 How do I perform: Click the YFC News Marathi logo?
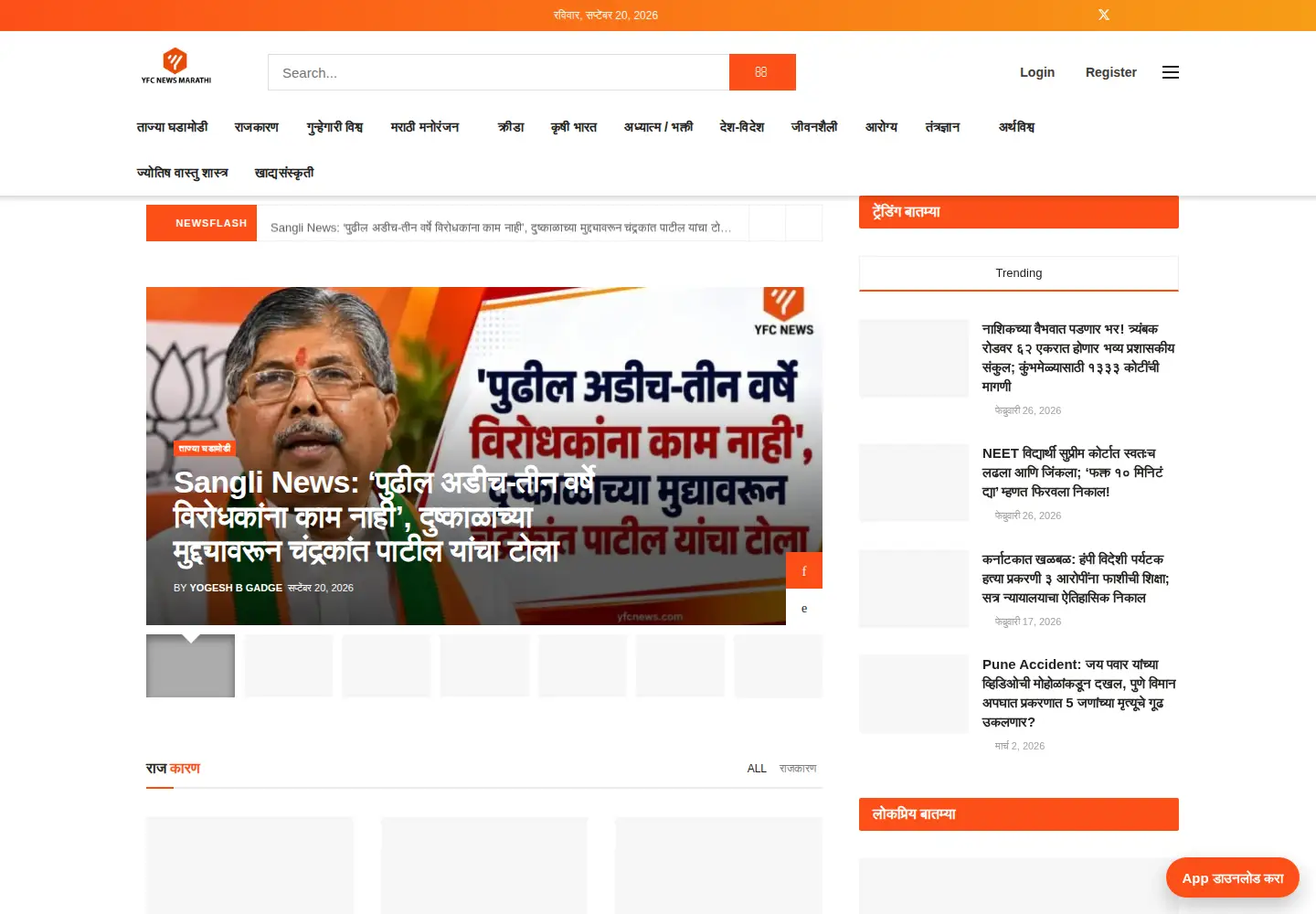coord(175,66)
